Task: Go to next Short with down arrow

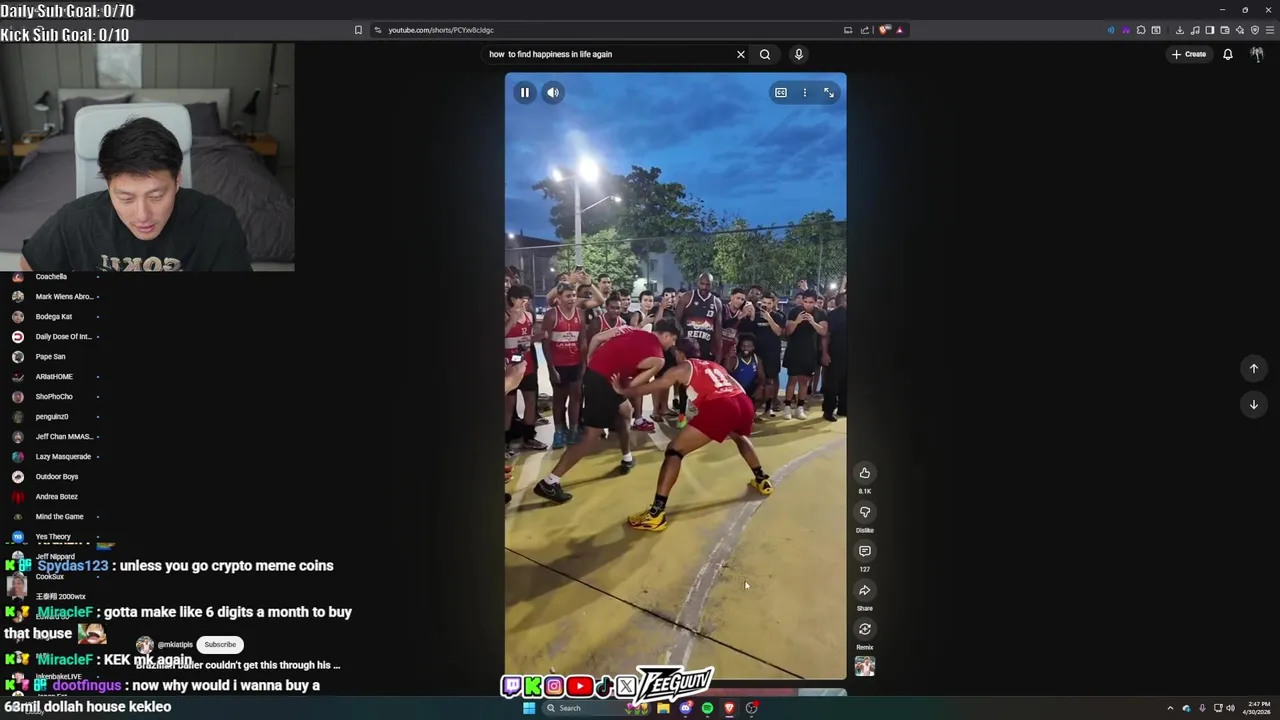Action: pyautogui.click(x=1254, y=405)
